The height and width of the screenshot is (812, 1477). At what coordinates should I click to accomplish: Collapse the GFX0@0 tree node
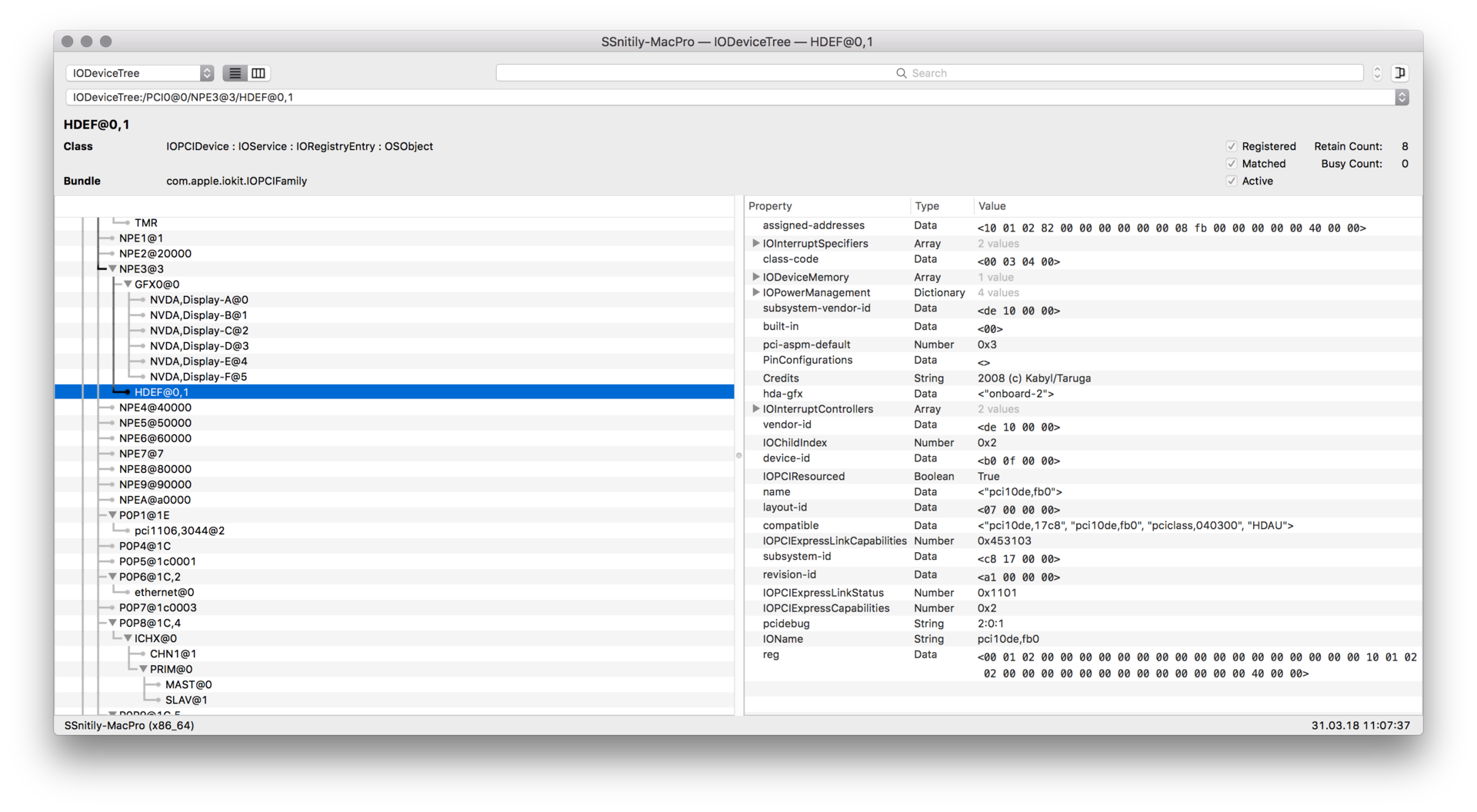tap(128, 285)
